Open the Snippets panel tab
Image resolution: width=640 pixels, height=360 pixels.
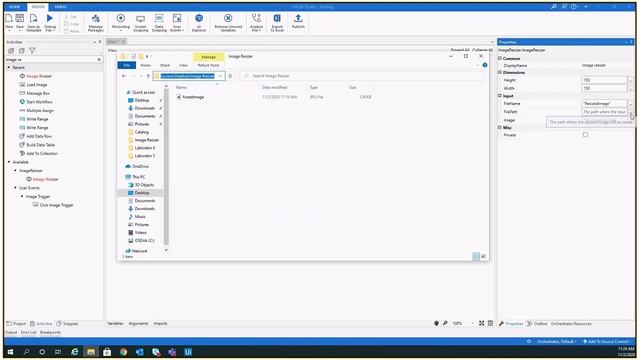67,323
